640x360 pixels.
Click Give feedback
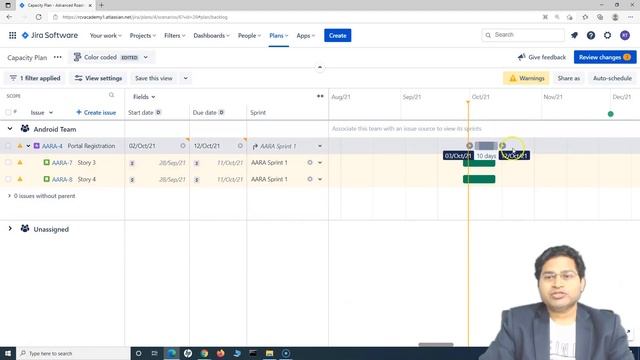click(542, 57)
